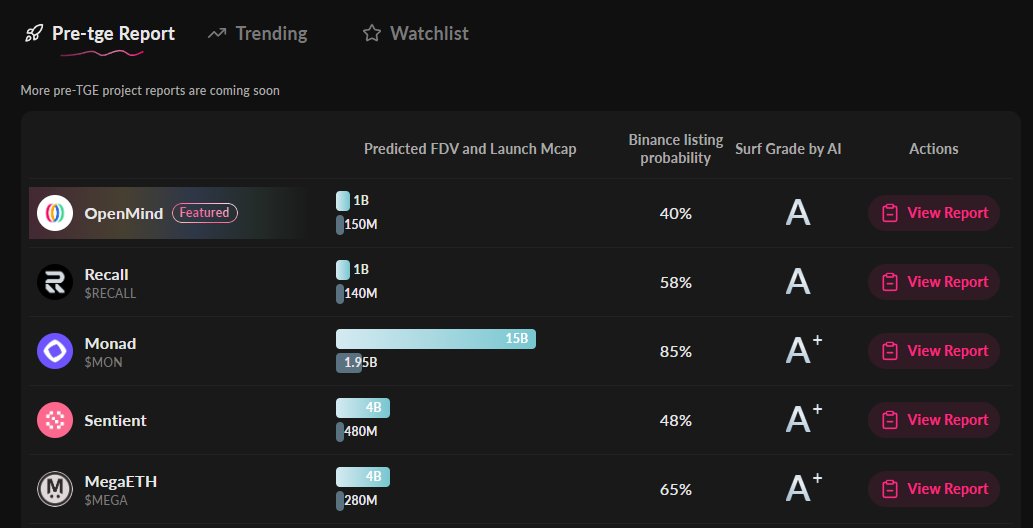Viewport: 1033px width, 528px height.
Task: Click the OpenMind project logo icon
Action: [x=55, y=213]
